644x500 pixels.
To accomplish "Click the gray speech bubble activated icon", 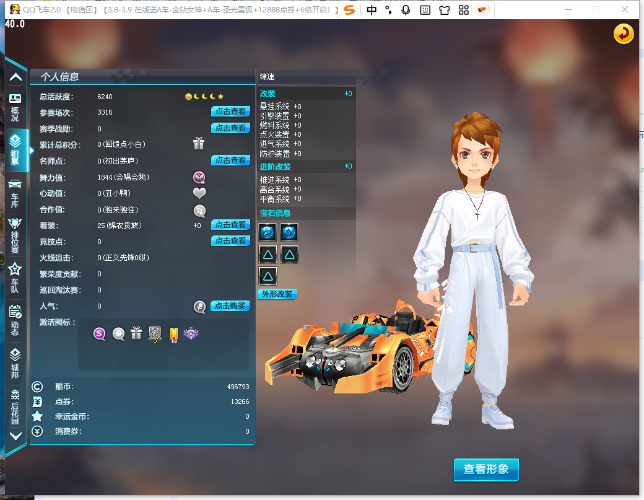I will 119,334.
